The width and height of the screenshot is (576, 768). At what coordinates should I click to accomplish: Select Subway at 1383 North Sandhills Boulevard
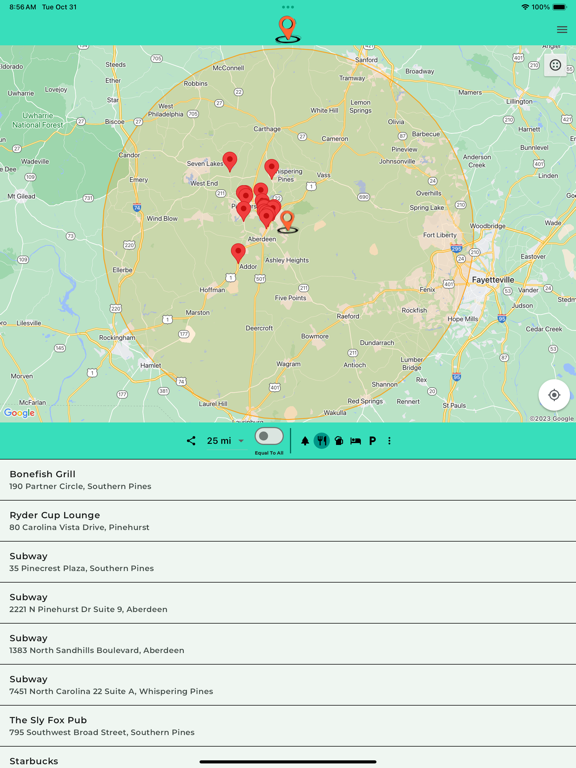coord(288,645)
